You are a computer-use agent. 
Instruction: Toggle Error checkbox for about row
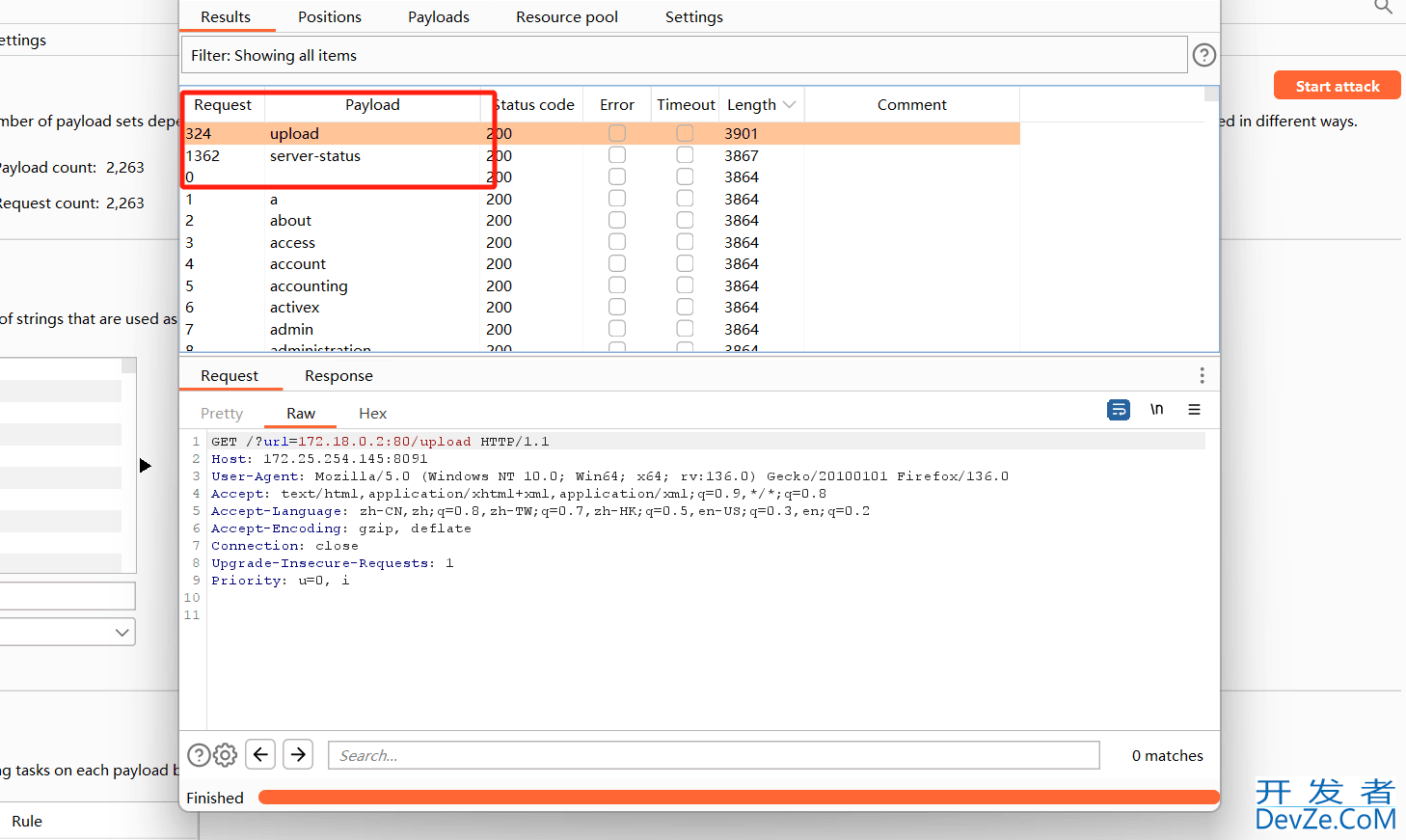pyautogui.click(x=617, y=220)
